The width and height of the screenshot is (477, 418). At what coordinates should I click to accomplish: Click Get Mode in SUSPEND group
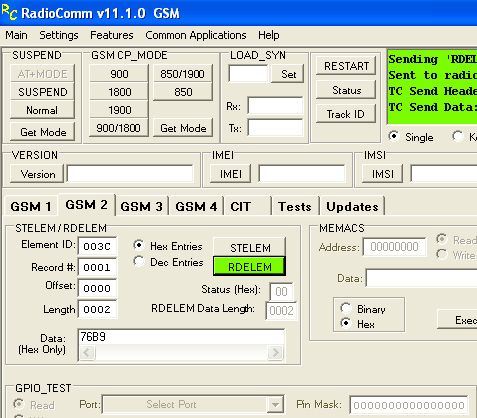pyautogui.click(x=42, y=132)
